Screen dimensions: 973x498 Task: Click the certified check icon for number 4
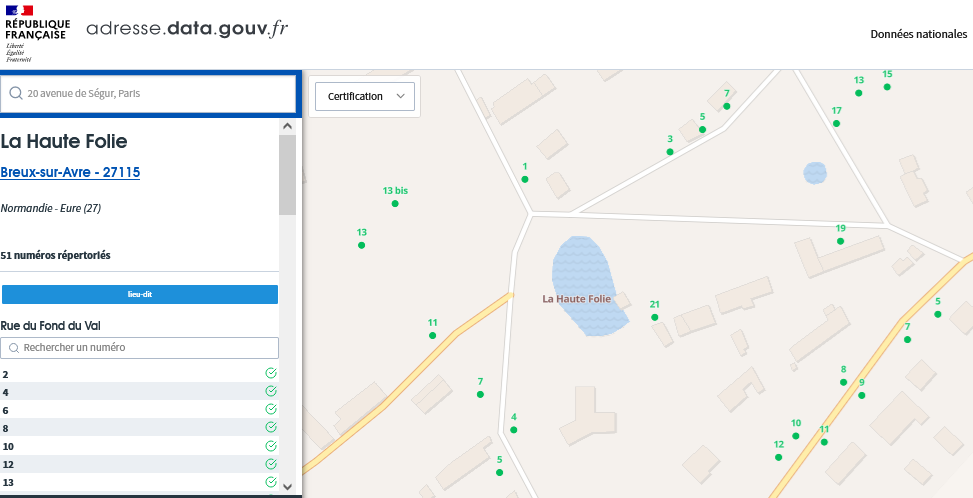[271, 391]
